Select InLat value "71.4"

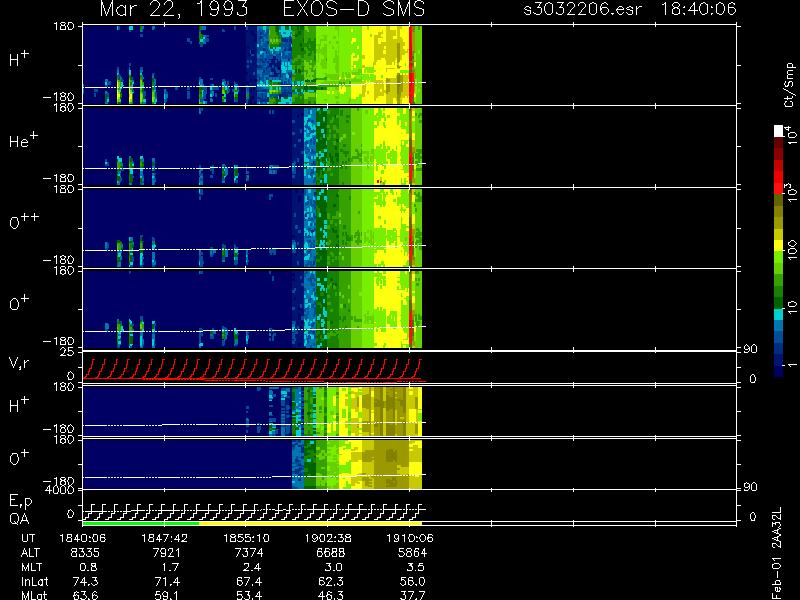[167, 581]
